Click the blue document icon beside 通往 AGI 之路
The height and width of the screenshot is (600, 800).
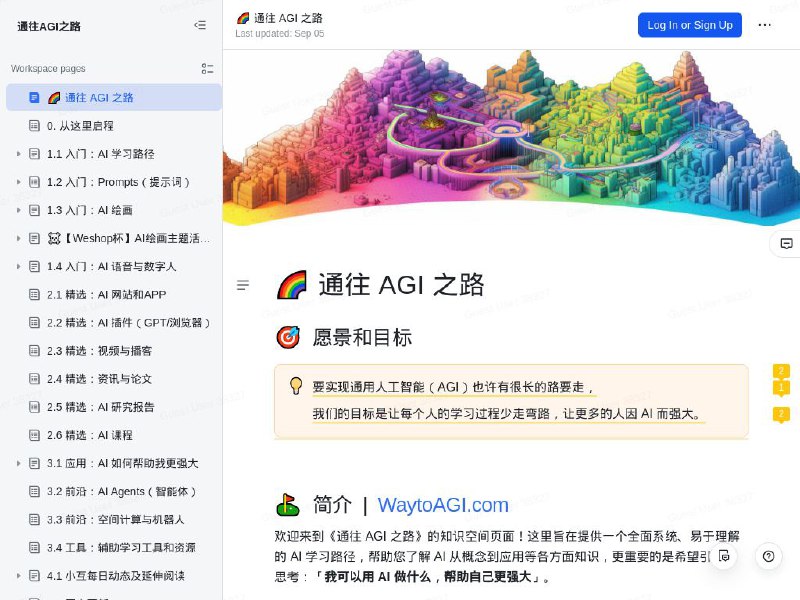(33, 97)
